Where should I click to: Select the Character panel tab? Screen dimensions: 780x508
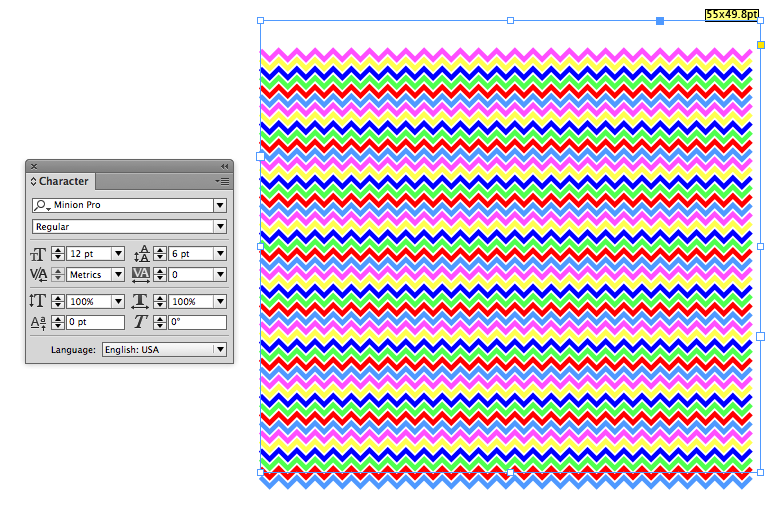tap(62, 182)
